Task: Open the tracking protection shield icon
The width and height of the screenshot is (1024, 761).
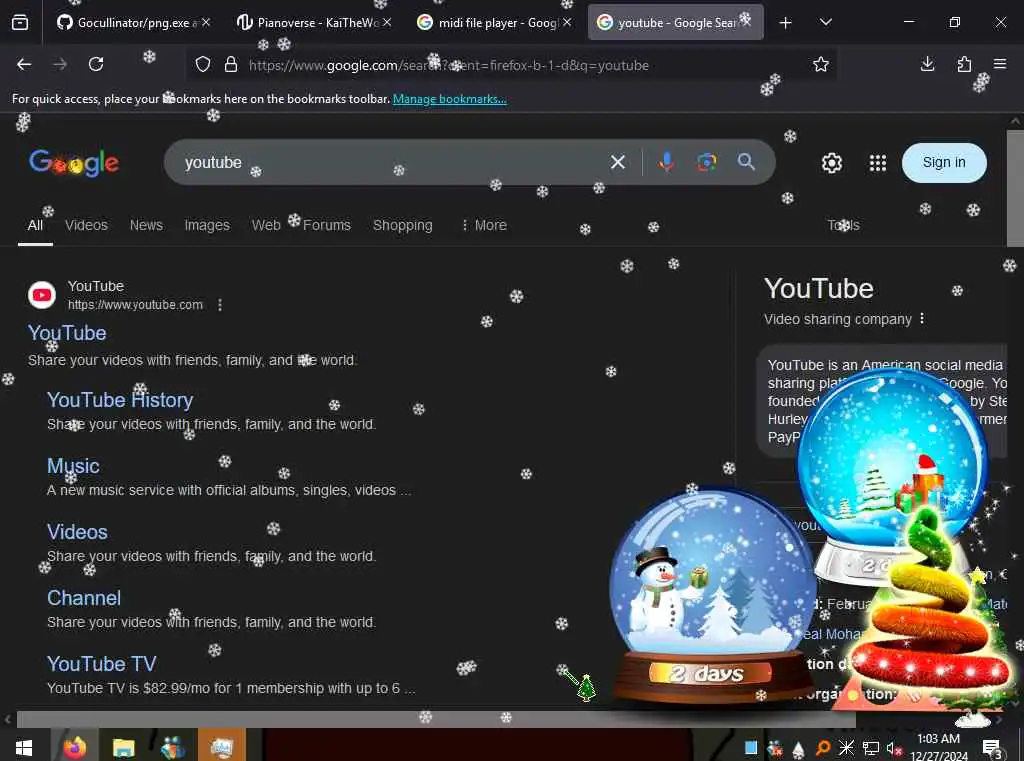Action: (x=203, y=65)
